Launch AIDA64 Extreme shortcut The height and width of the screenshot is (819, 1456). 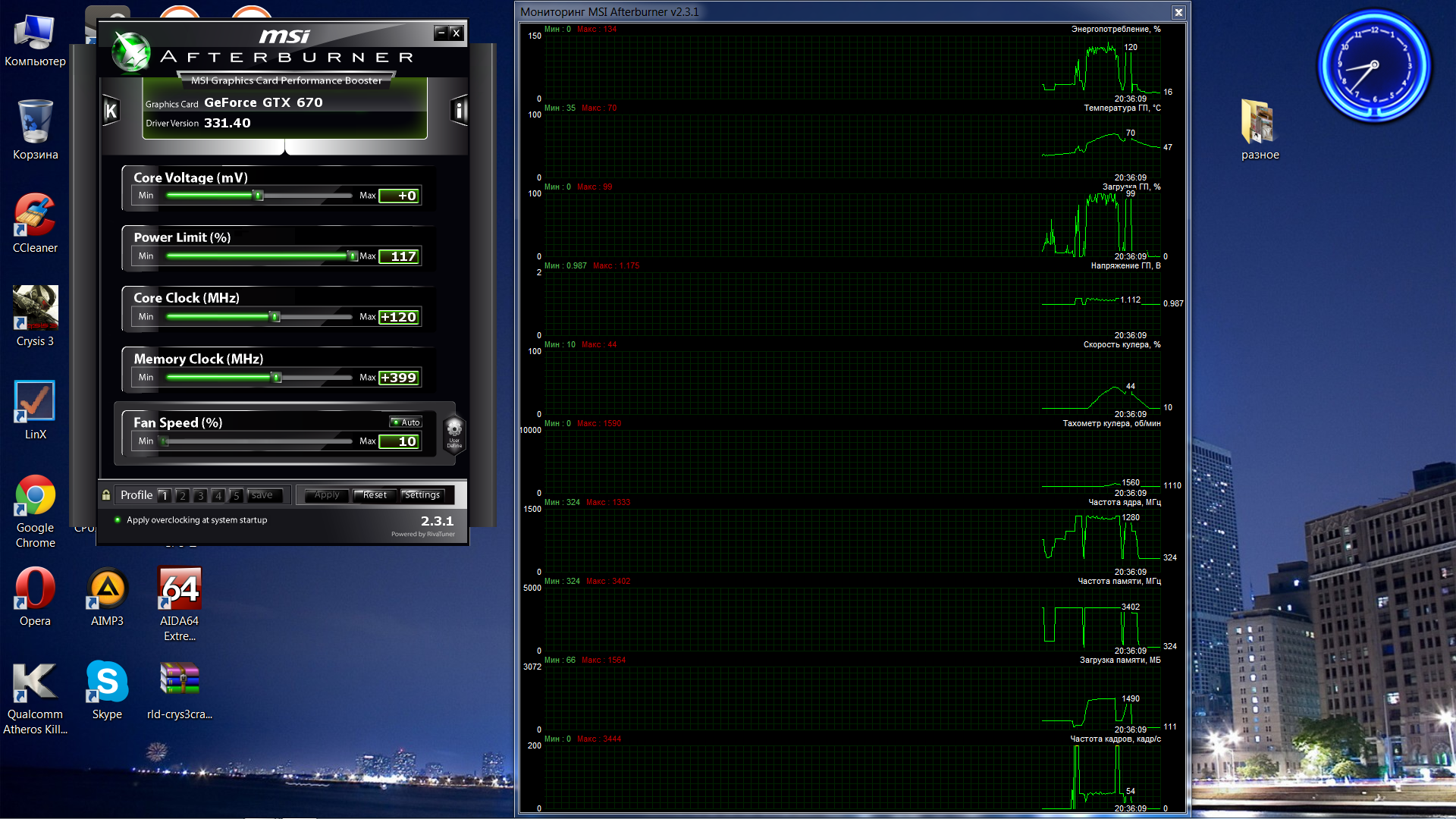(180, 589)
